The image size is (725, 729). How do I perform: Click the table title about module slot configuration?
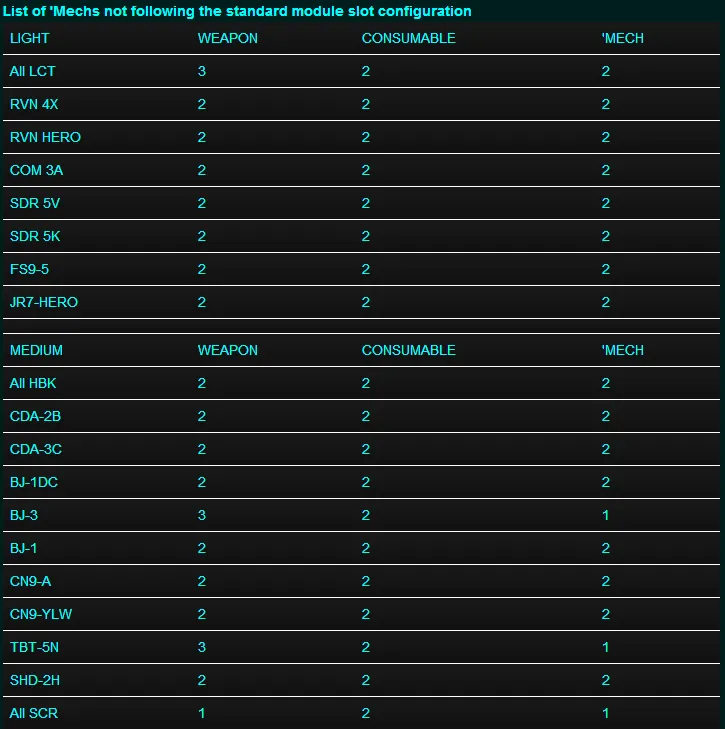coord(237,11)
